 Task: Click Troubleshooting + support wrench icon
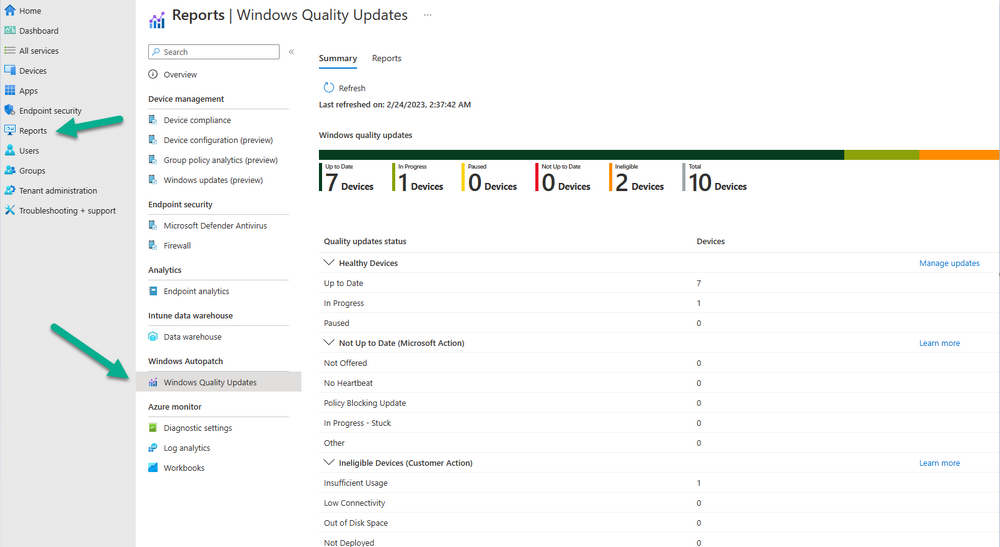tap(10, 210)
